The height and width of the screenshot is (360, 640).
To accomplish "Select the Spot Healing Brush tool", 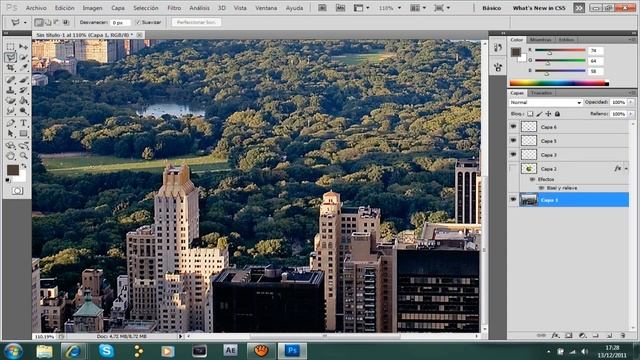I will click(x=11, y=80).
